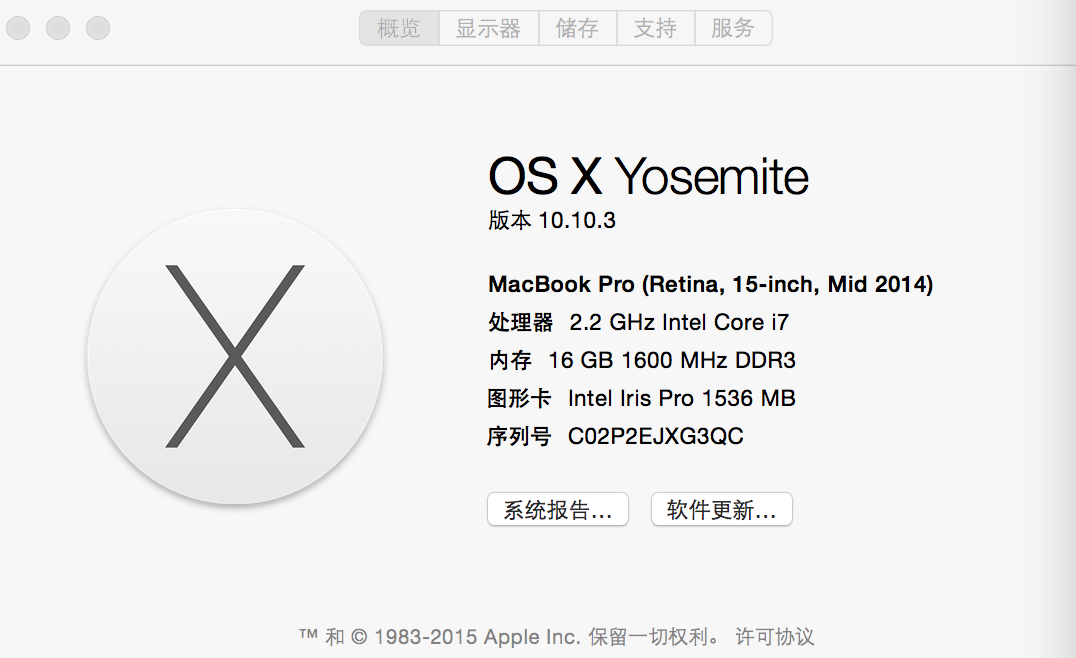Viewport: 1076px width, 658px height.
Task: Close the About This Mac window
Action: [x=18, y=28]
